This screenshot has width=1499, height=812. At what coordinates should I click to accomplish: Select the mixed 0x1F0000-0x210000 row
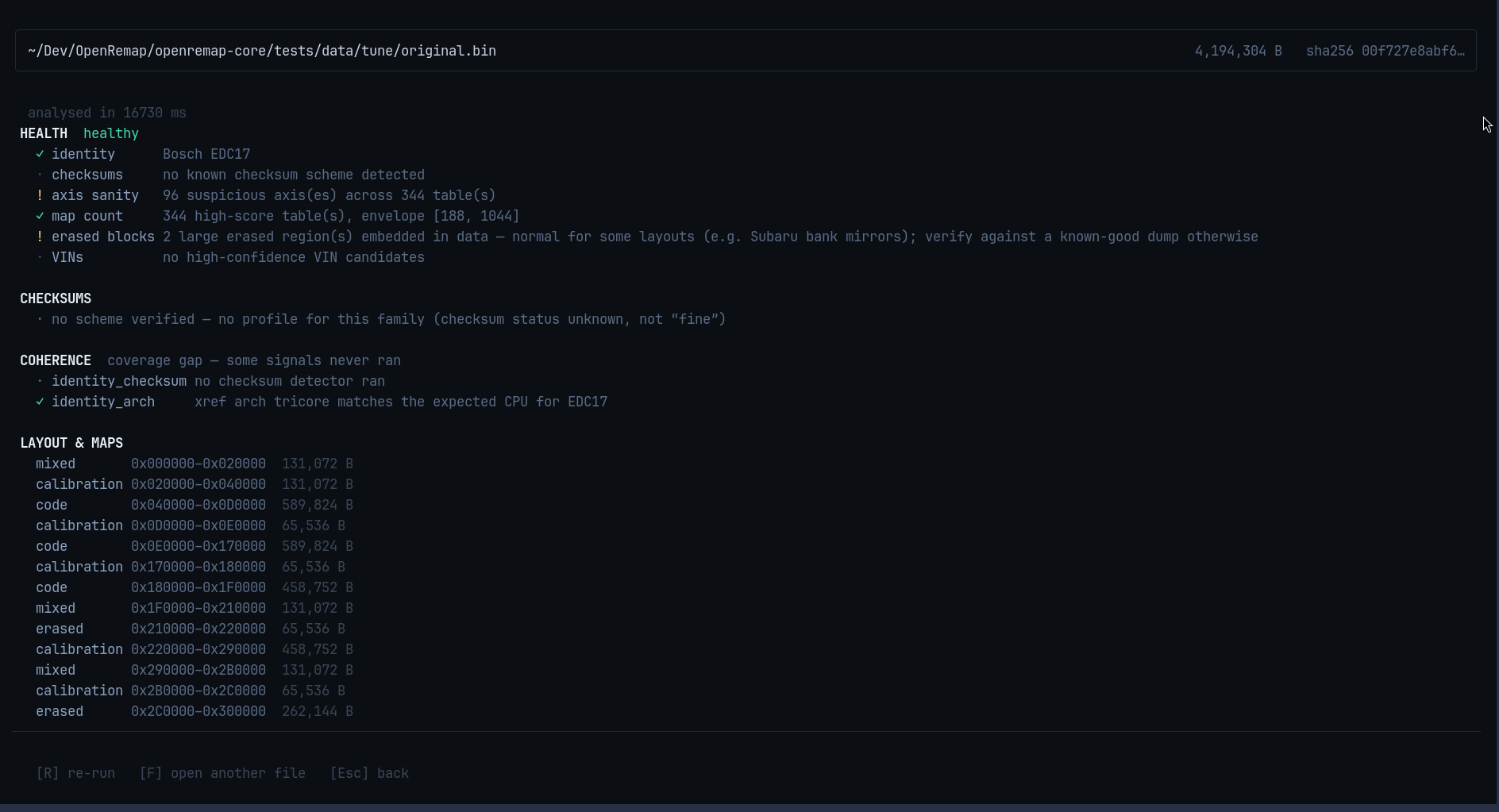195,608
